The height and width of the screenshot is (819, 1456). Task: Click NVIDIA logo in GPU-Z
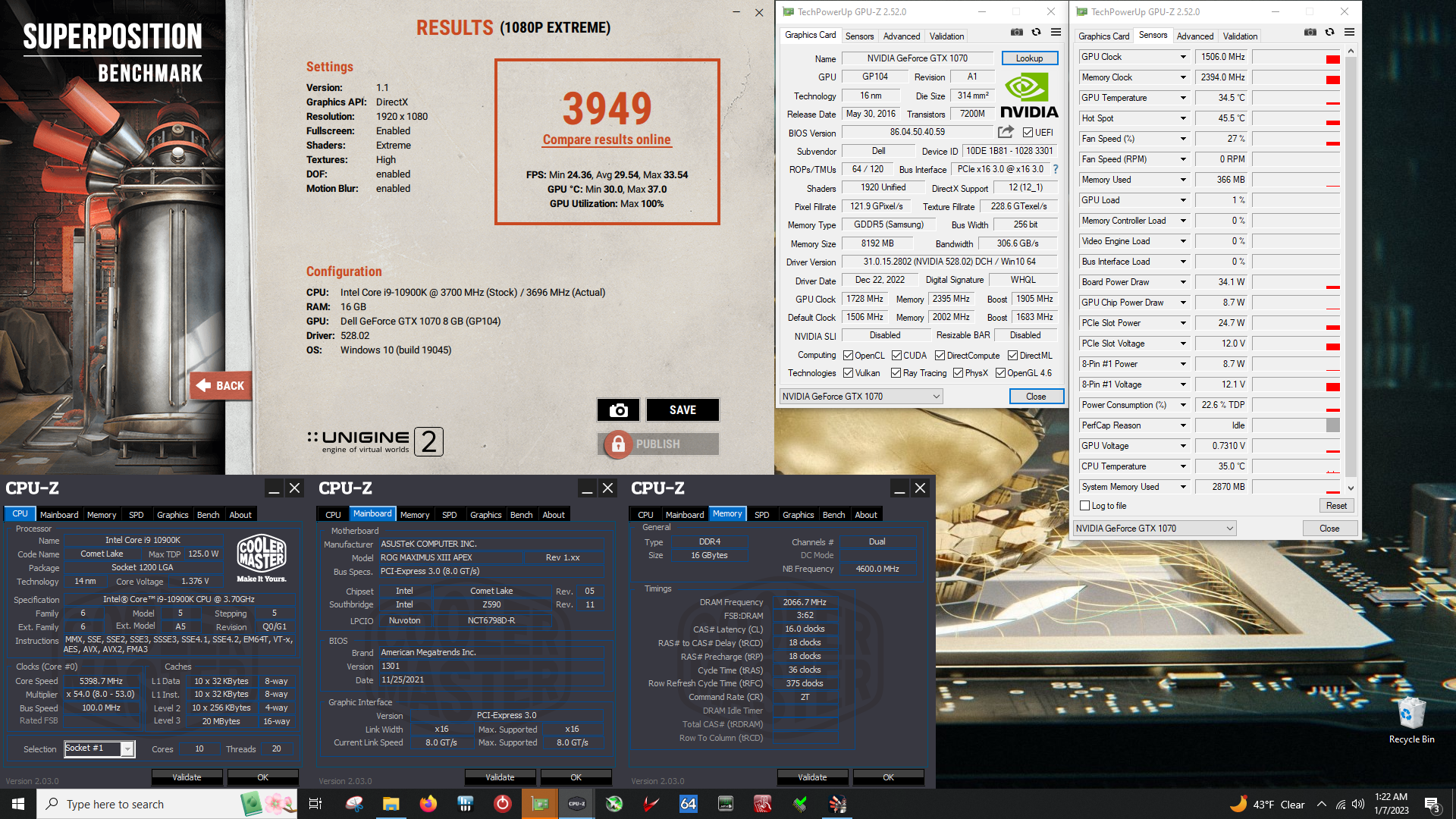tap(1029, 96)
